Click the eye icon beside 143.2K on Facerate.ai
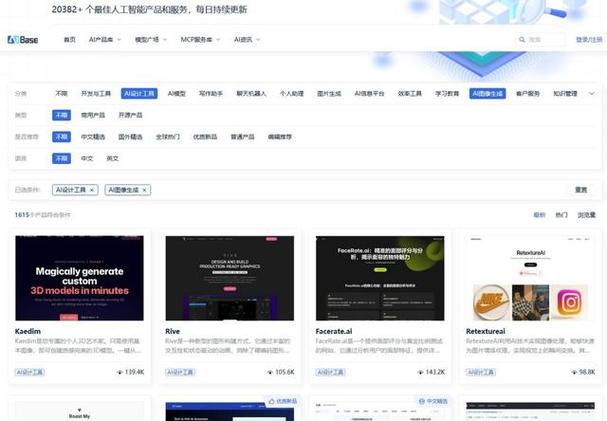The width and height of the screenshot is (607, 421). pyautogui.click(x=420, y=372)
